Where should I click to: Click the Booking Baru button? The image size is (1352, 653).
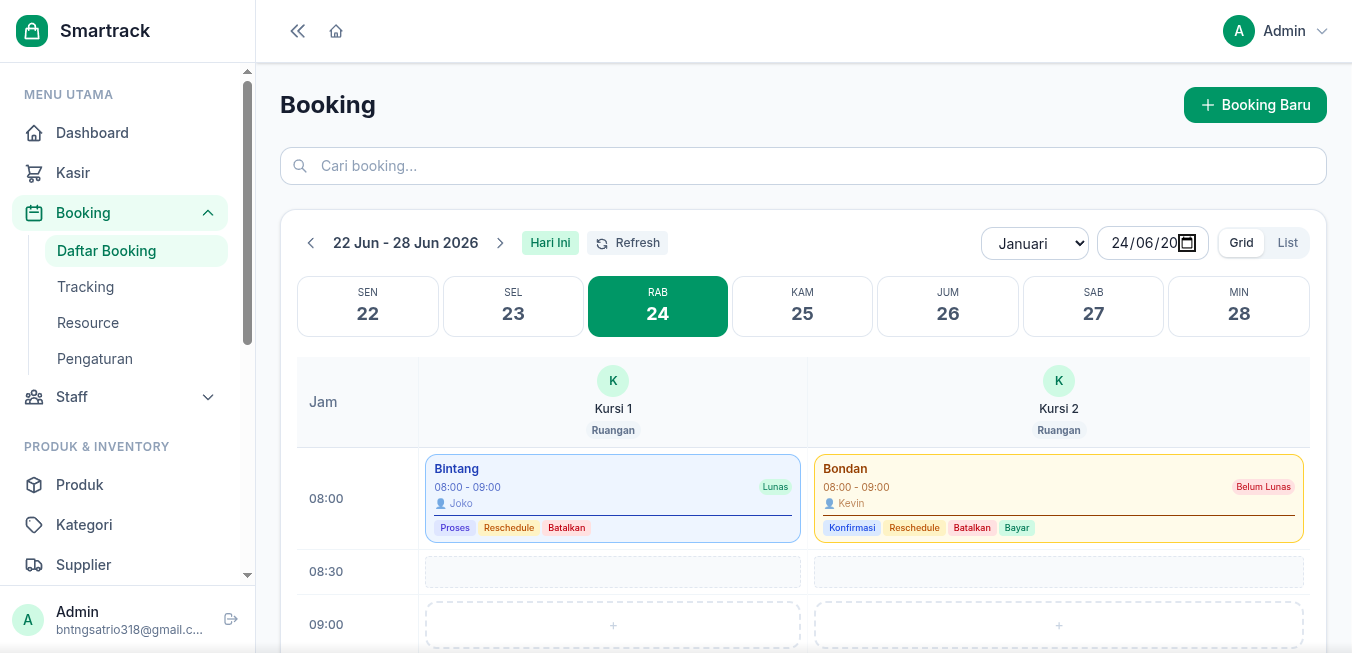point(1255,105)
